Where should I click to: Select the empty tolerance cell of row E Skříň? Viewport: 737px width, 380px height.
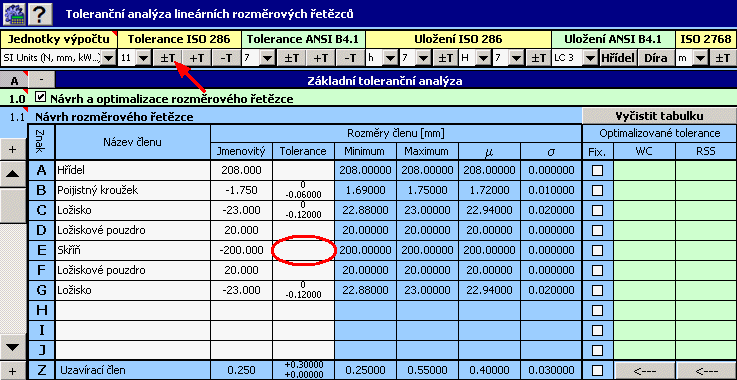pyautogui.click(x=303, y=250)
